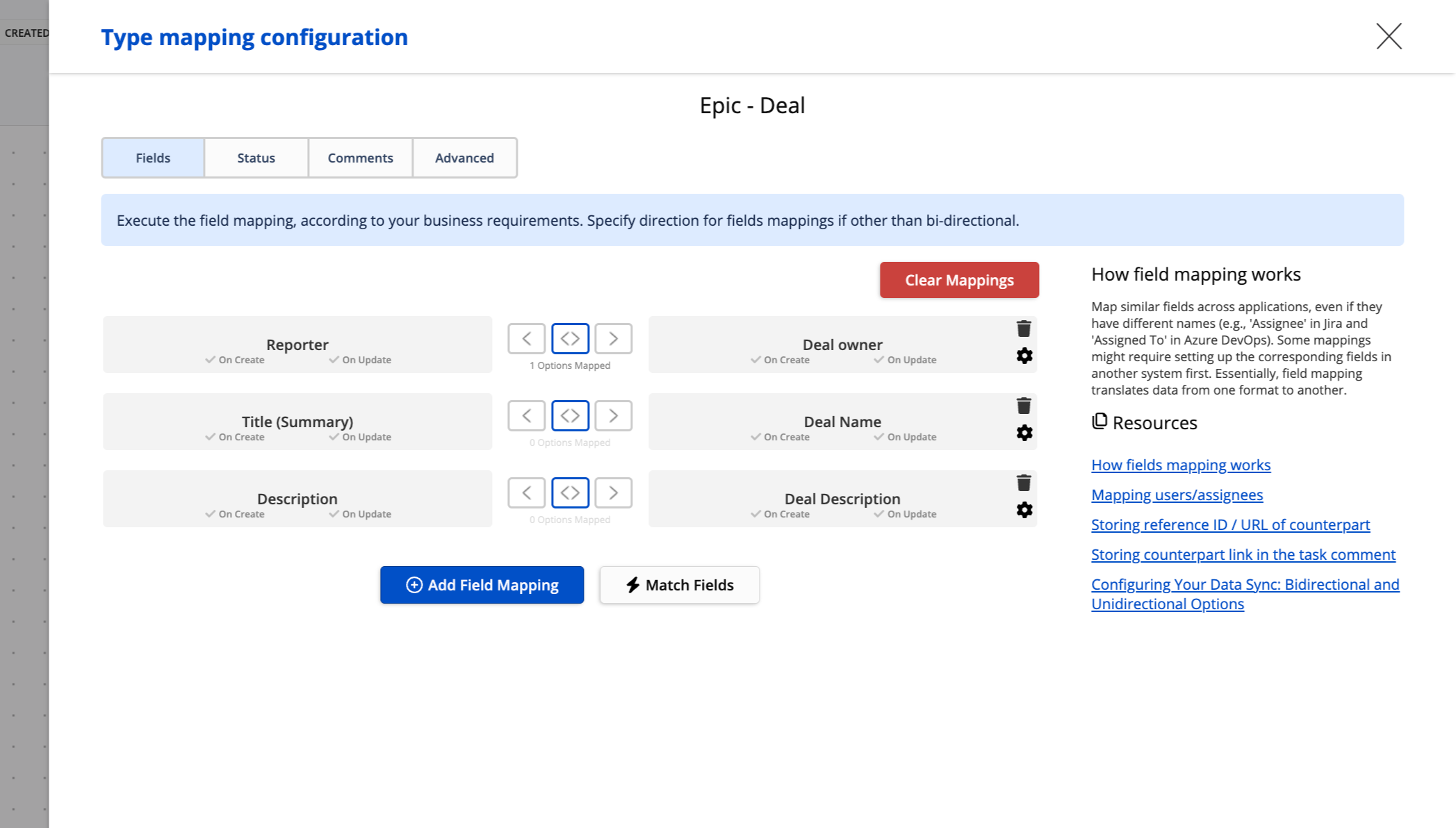
Task: Switch to the Status tab
Action: pos(256,158)
